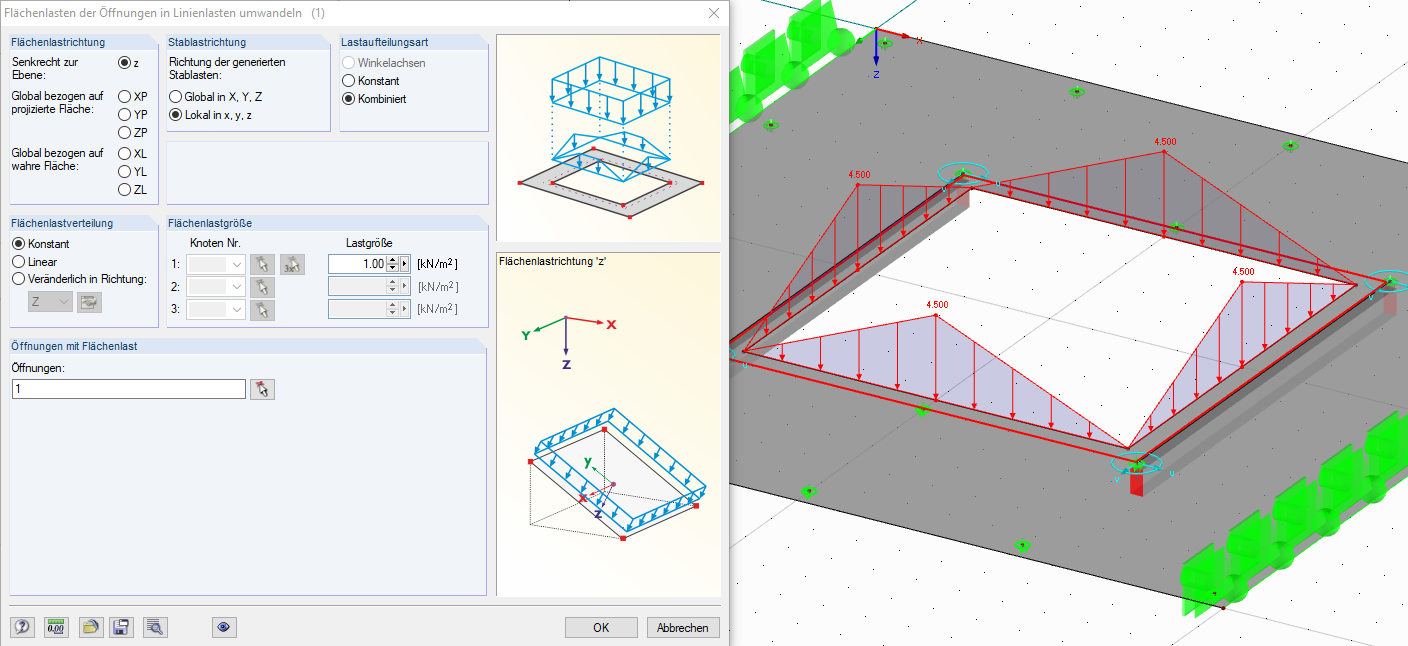Click the edit direction icon beside the Z dropdown
Image resolution: width=1408 pixels, height=646 pixels.
(90, 302)
